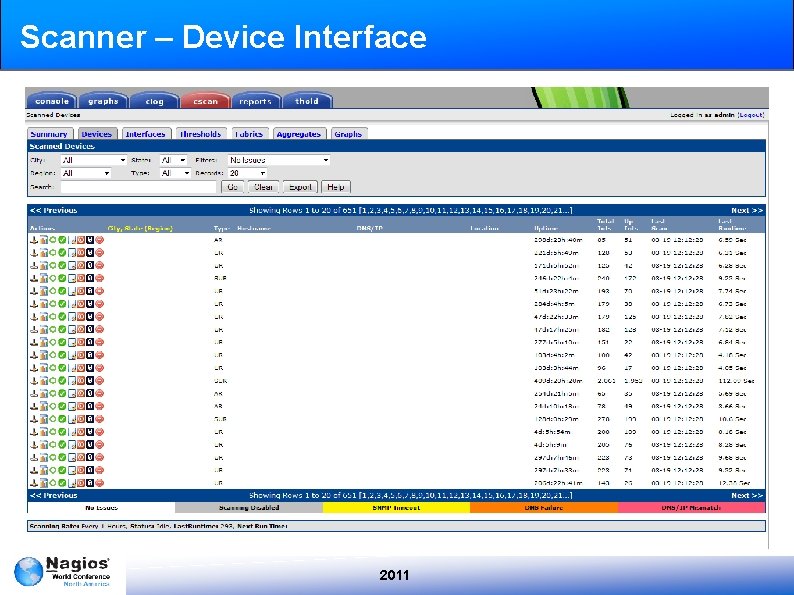This screenshot has width=794, height=595.
Task: Open the Type dropdown filter
Action: 175,173
